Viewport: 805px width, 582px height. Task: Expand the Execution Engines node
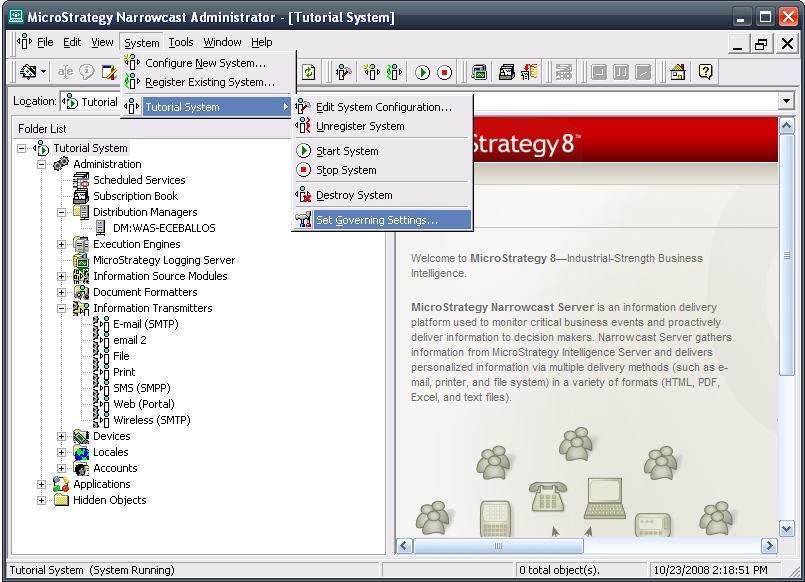point(62,244)
